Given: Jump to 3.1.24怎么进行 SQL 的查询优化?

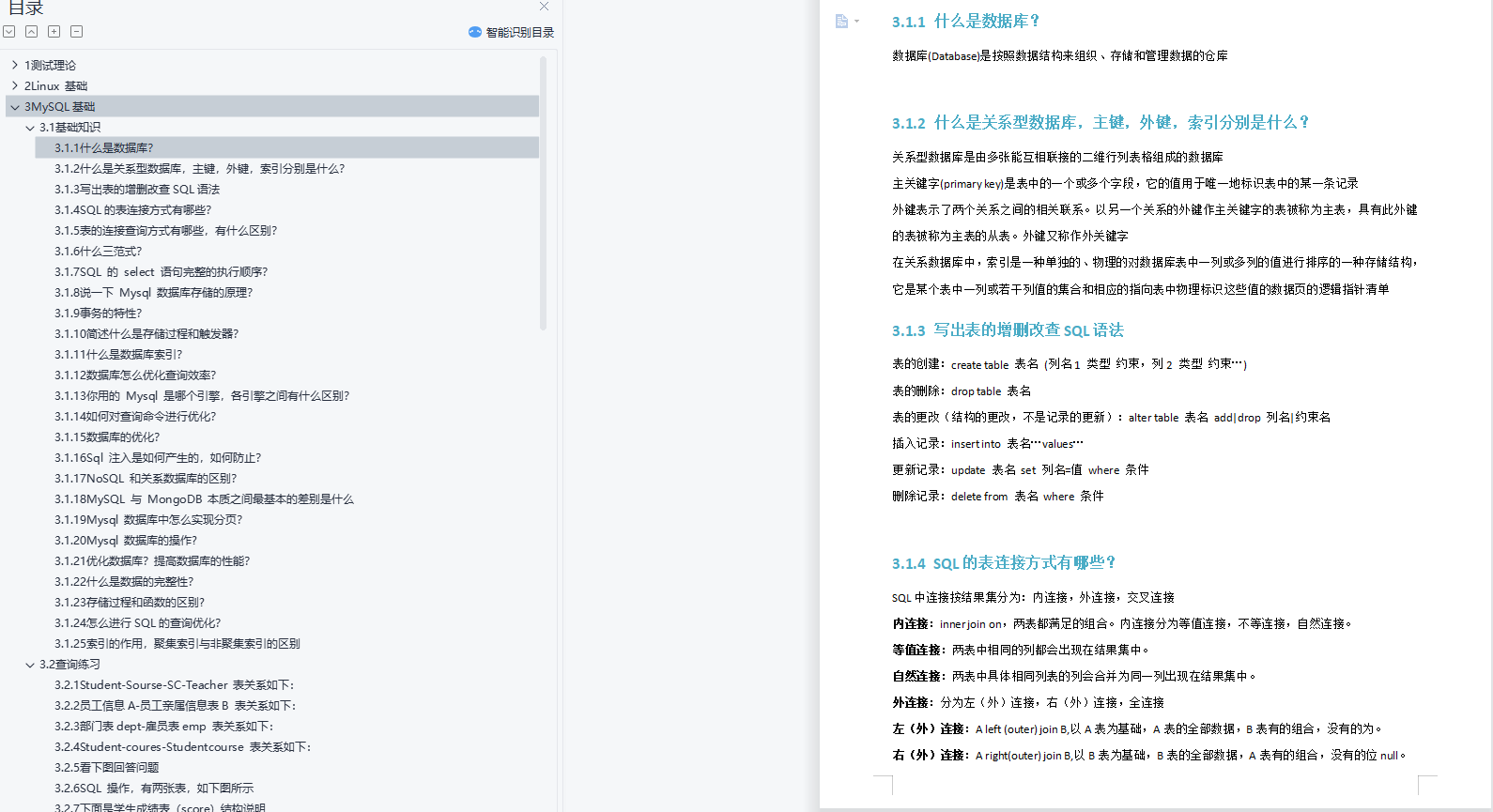Looking at the screenshot, I should pos(138,623).
